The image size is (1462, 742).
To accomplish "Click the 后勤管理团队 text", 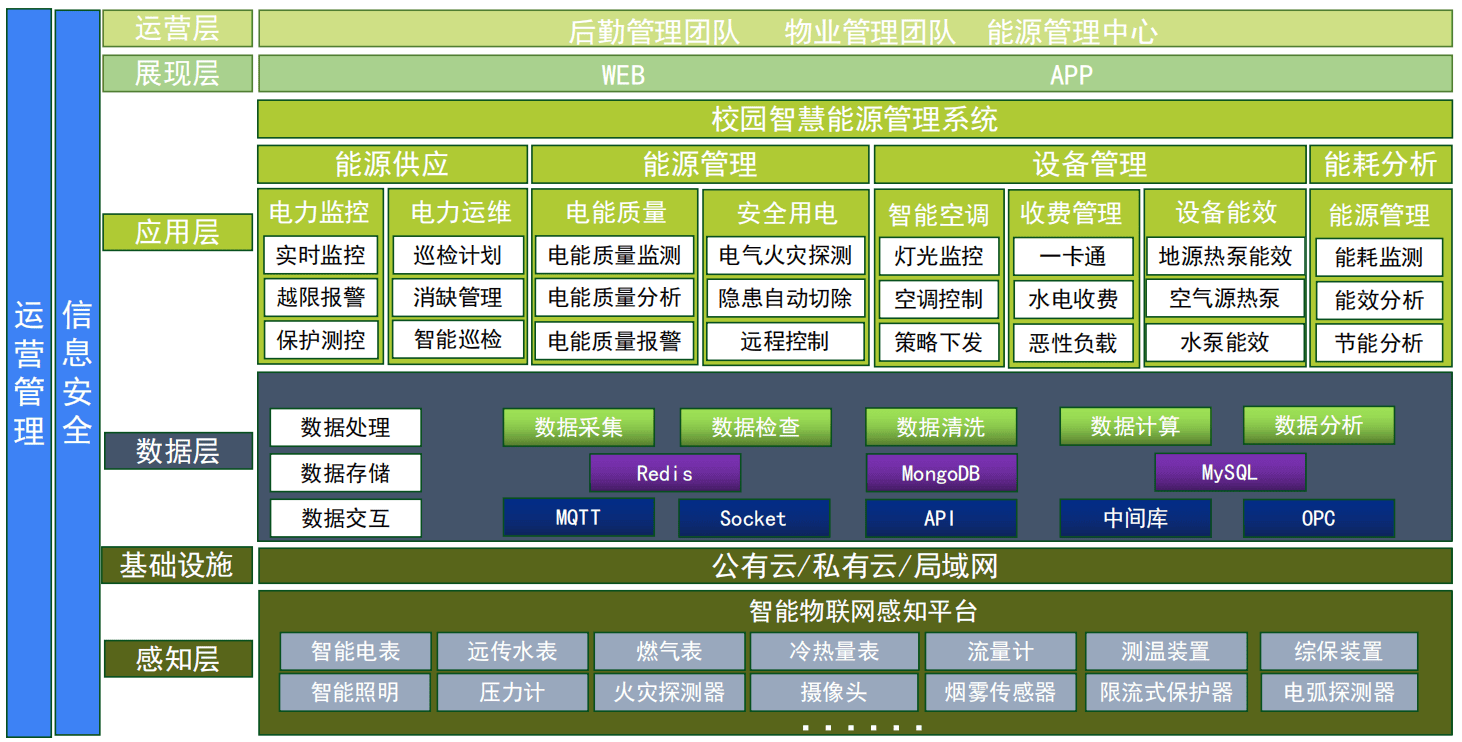I will pyautogui.click(x=654, y=32).
